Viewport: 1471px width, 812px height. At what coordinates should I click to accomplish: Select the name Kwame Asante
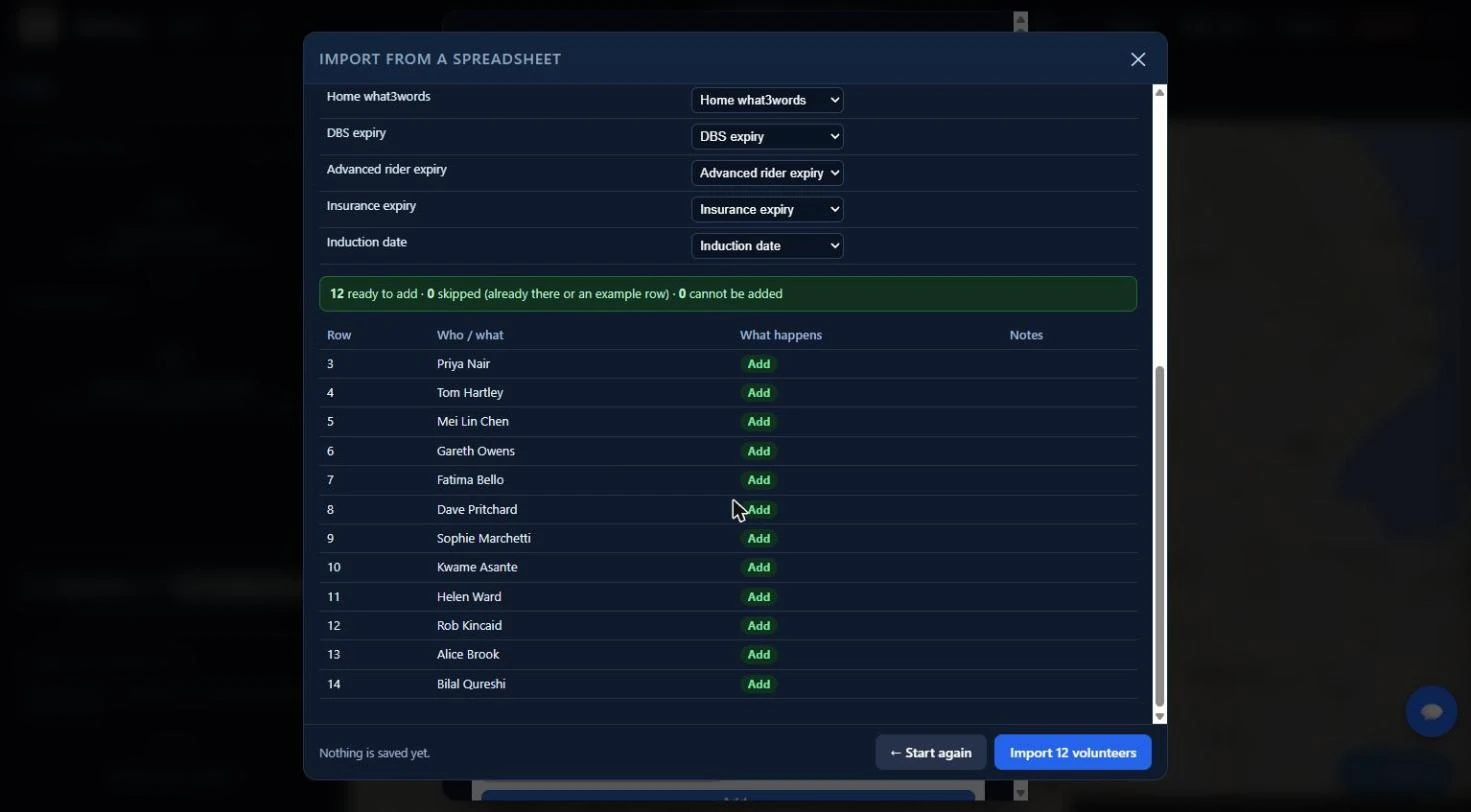point(477,568)
